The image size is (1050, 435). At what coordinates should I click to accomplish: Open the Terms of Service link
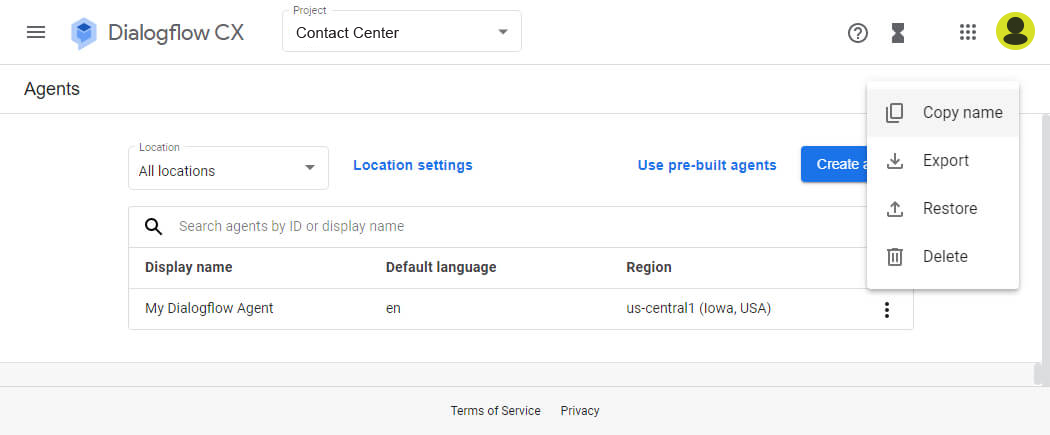(x=496, y=411)
